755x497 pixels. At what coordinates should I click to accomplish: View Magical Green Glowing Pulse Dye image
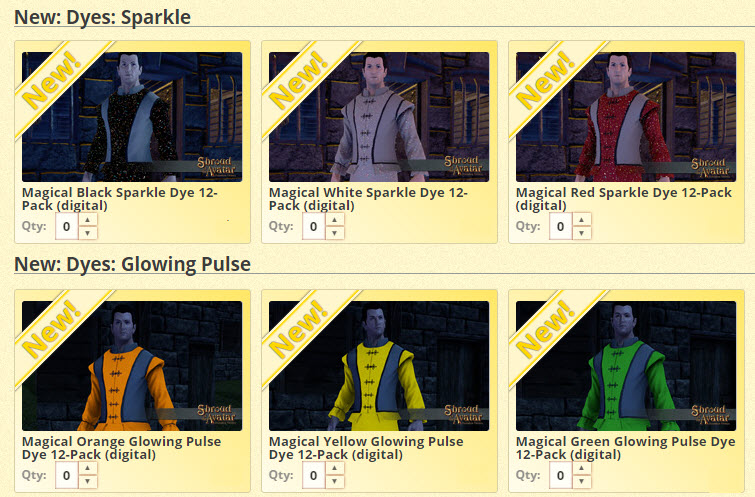point(626,366)
